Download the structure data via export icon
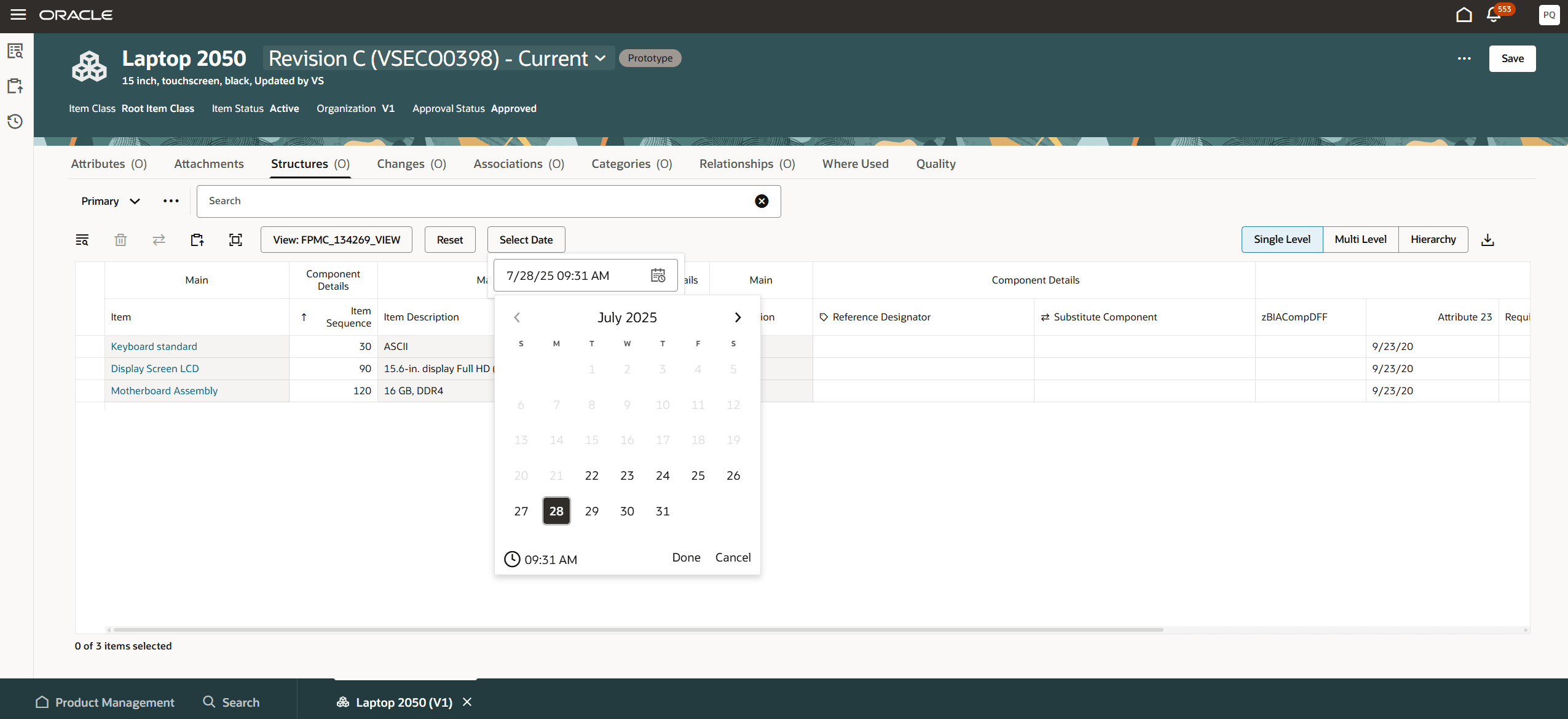This screenshot has width=1568, height=719. tap(1487, 239)
